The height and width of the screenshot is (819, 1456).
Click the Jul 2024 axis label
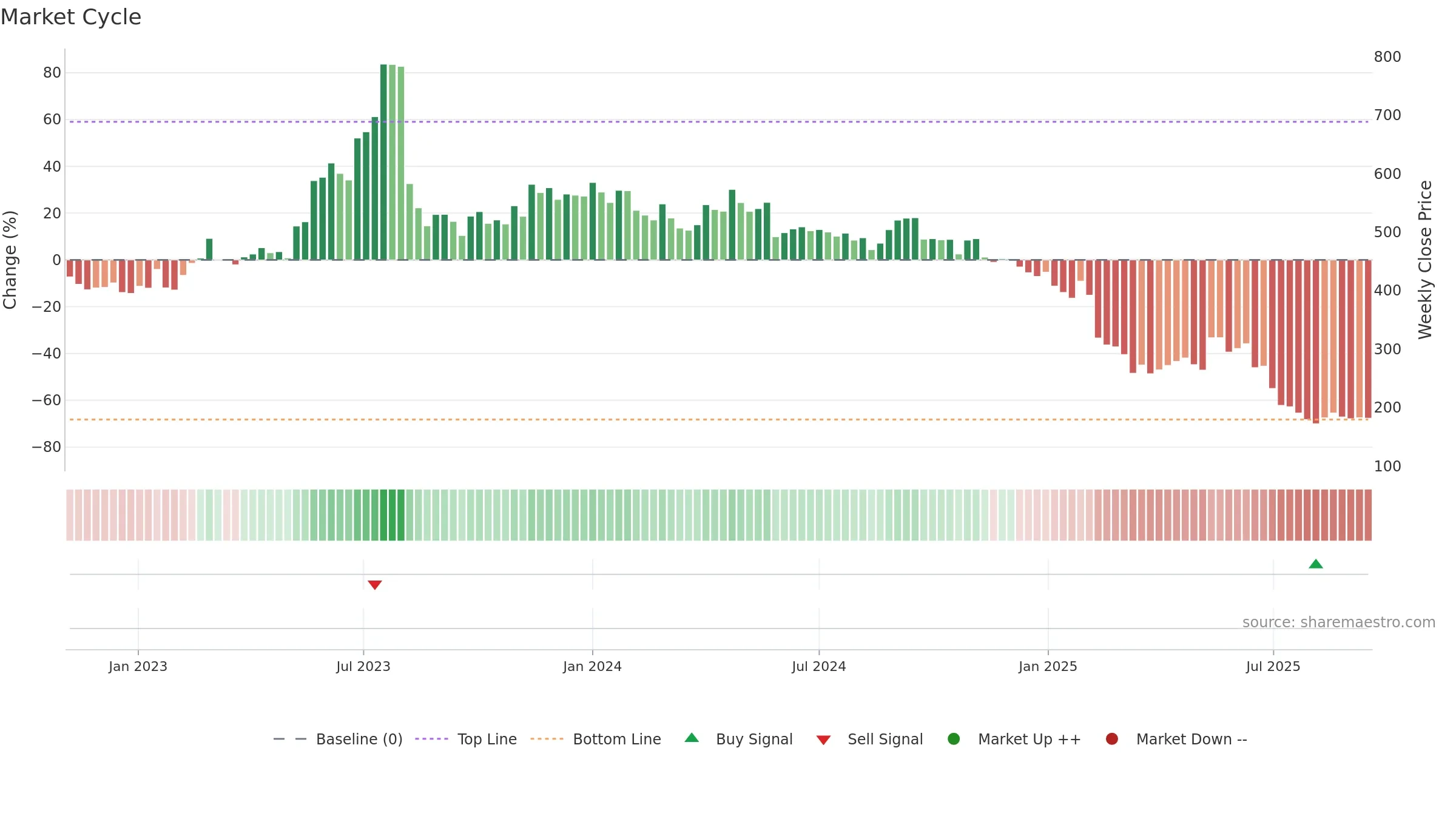coord(819,667)
